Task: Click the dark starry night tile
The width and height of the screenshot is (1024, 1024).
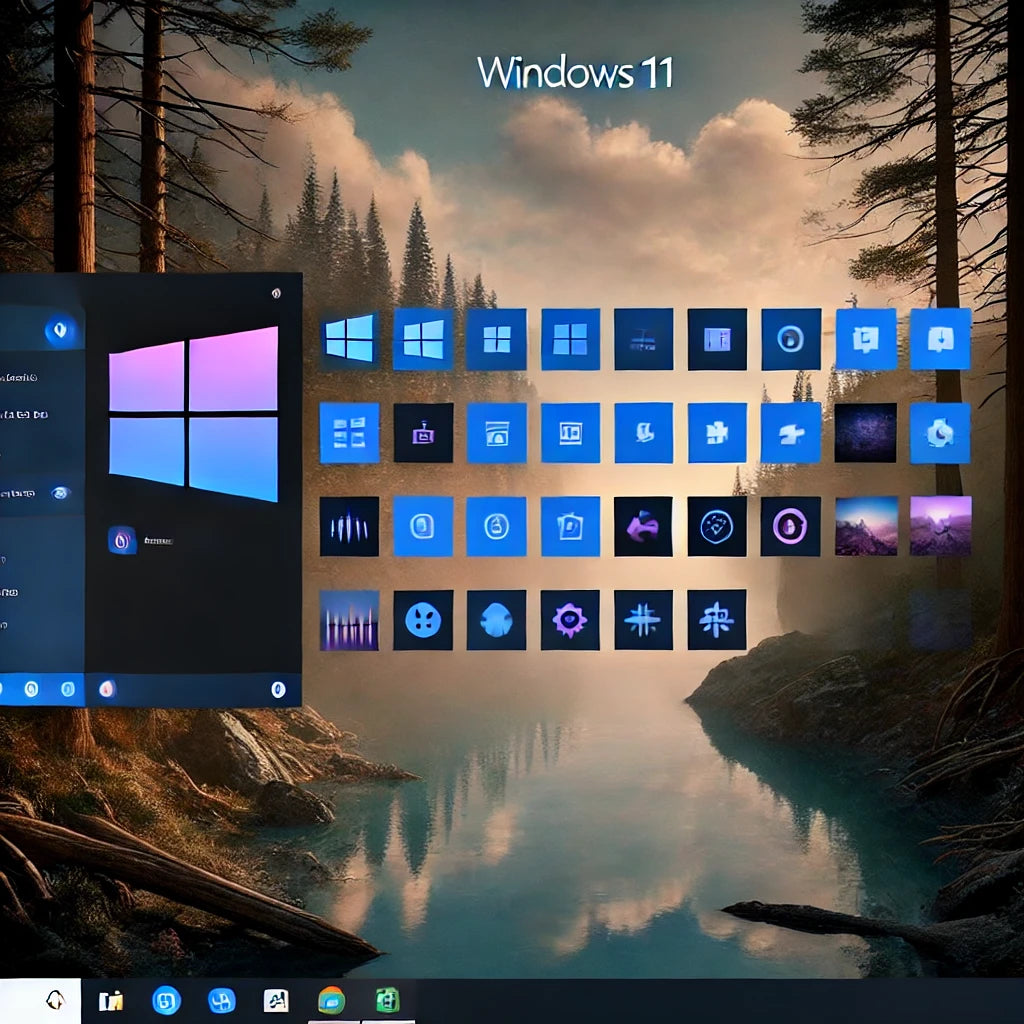Action: coord(865,433)
